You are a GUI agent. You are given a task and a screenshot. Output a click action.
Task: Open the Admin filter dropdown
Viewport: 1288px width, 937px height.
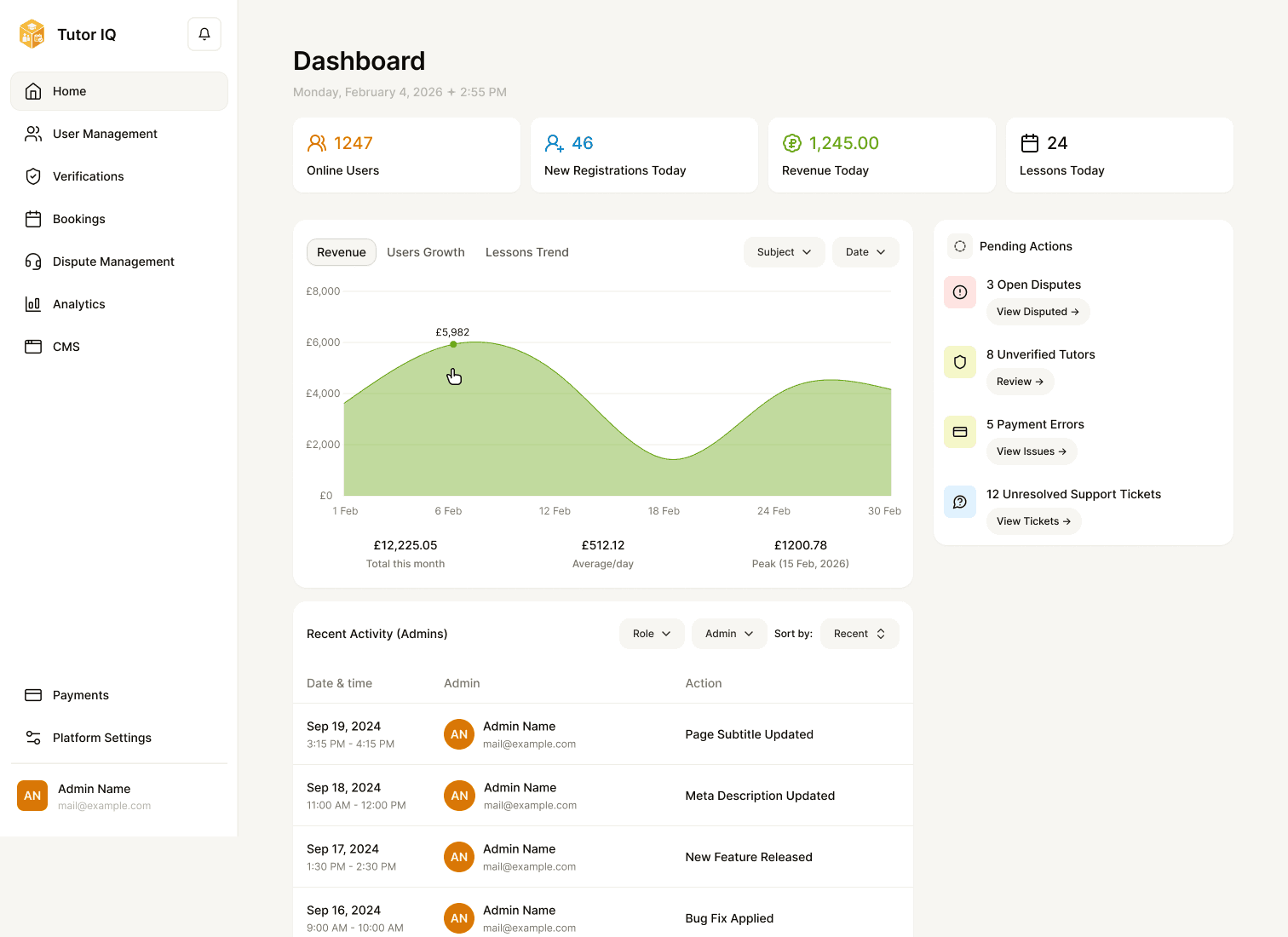tap(729, 634)
